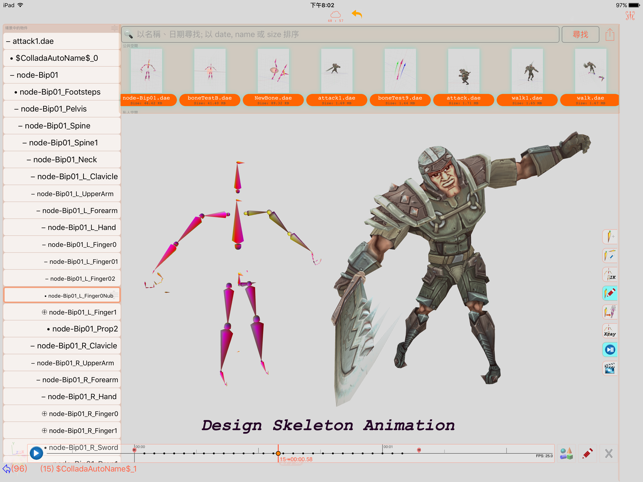This screenshot has width=643, height=482.
Task: Select node-Bip01_Footsteps row
Action: [62, 92]
